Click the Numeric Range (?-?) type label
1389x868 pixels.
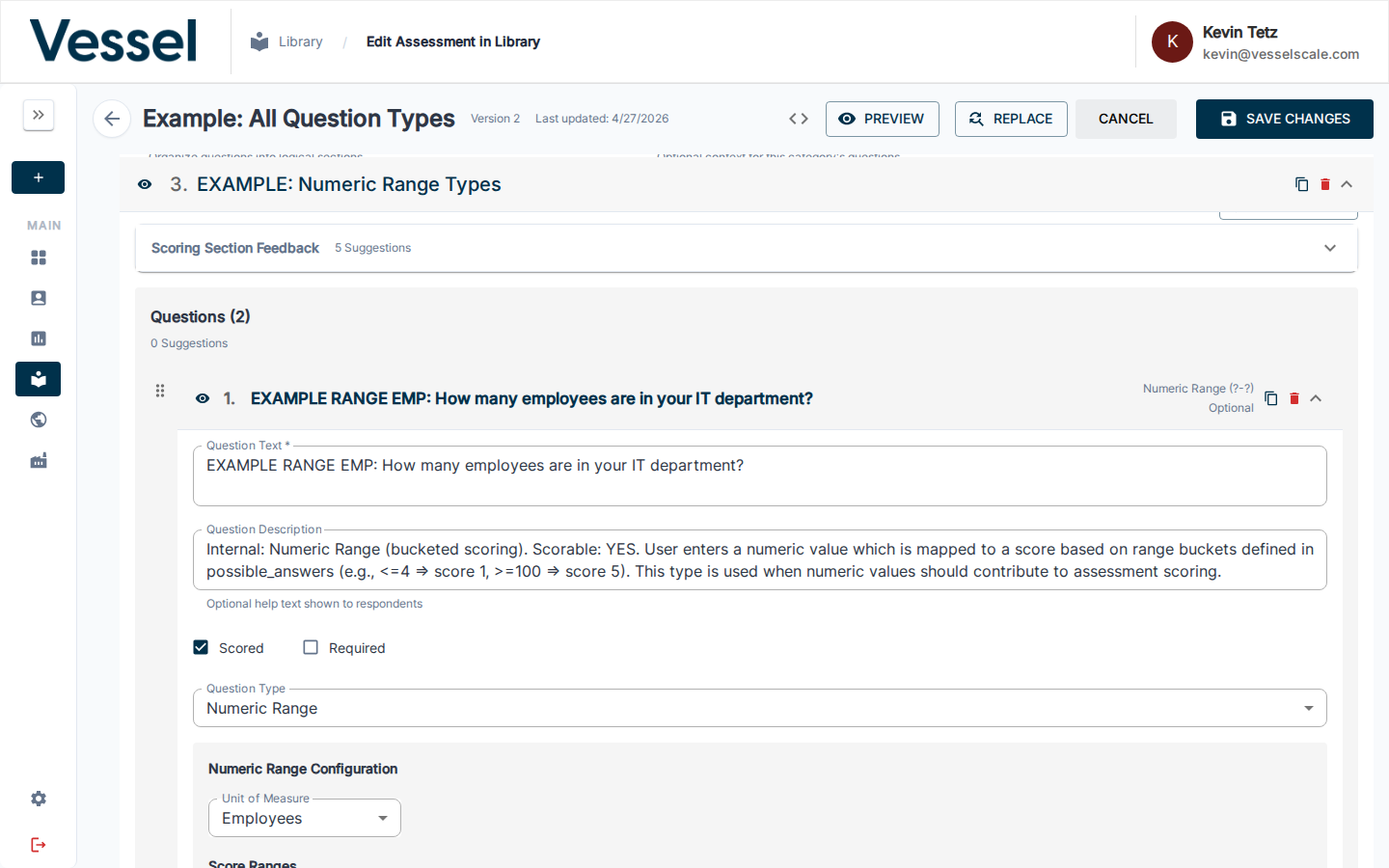click(1198, 389)
